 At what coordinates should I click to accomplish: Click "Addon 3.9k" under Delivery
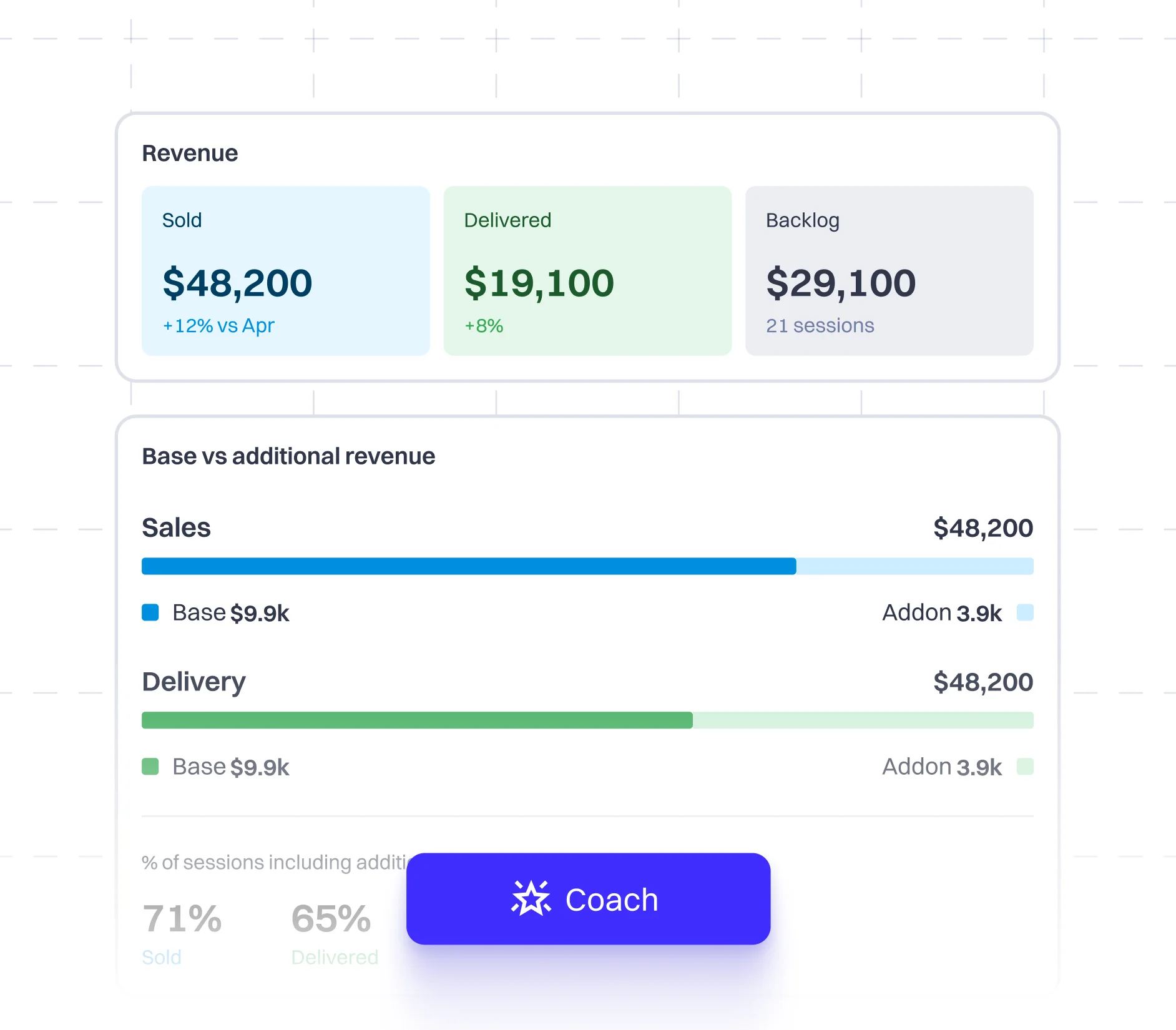(x=942, y=767)
